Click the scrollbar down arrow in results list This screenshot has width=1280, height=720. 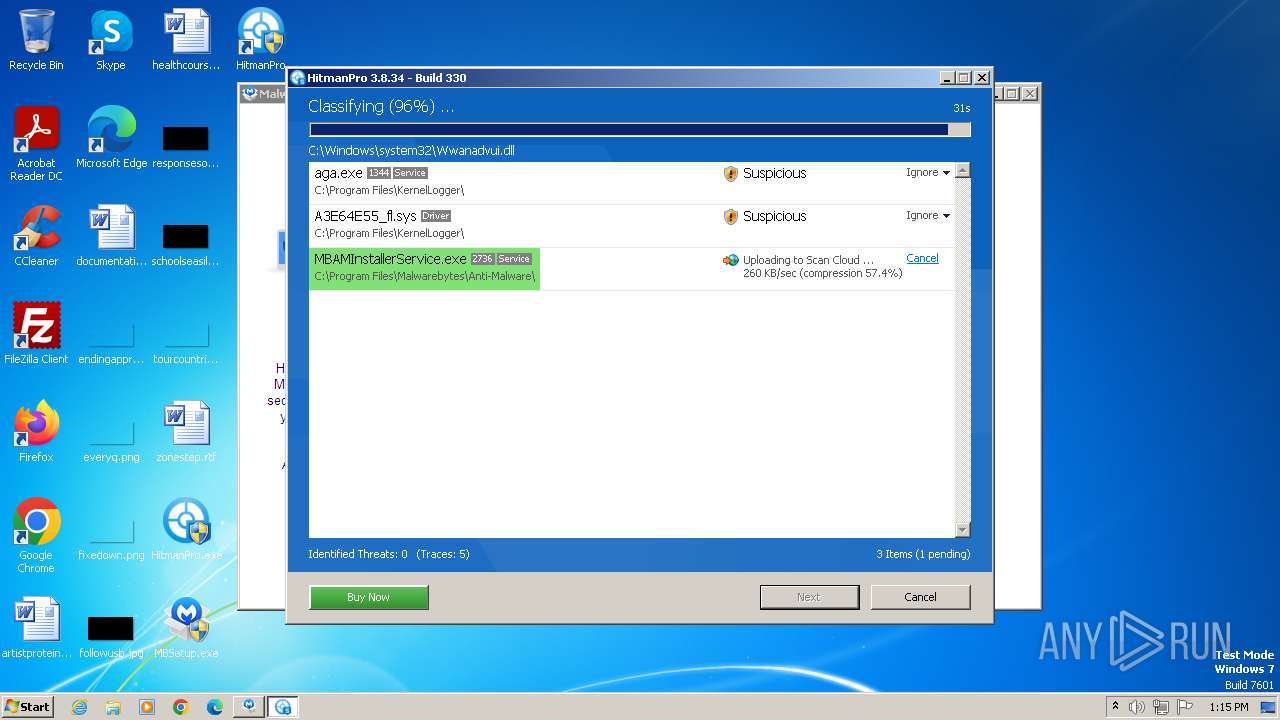(962, 530)
